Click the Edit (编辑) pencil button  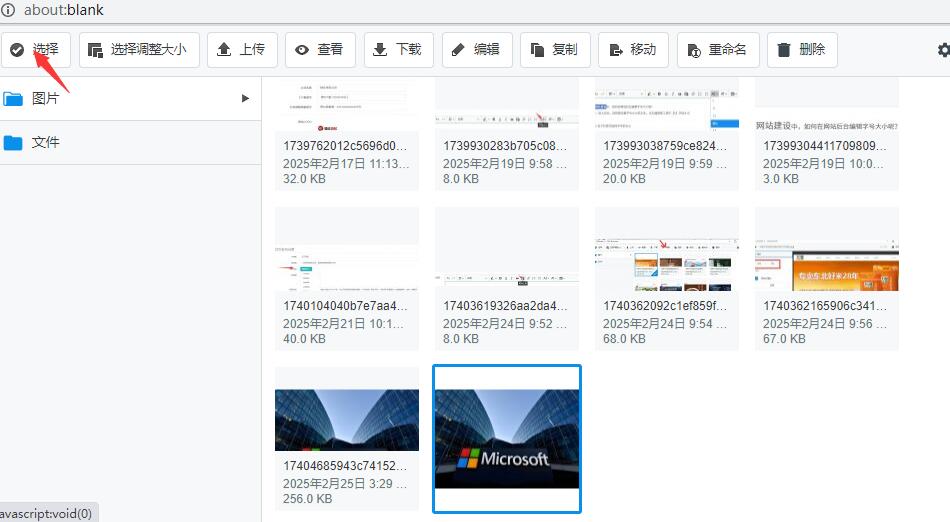pyautogui.click(x=477, y=50)
